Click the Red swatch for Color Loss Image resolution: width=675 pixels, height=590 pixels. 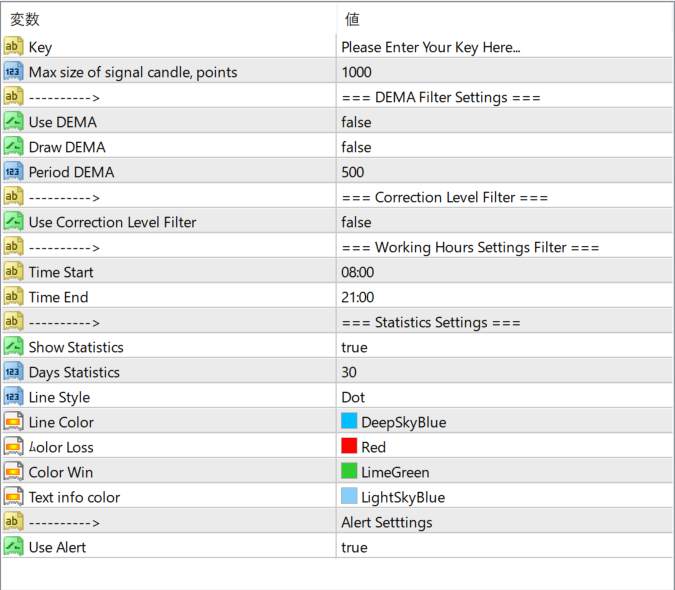coord(349,446)
